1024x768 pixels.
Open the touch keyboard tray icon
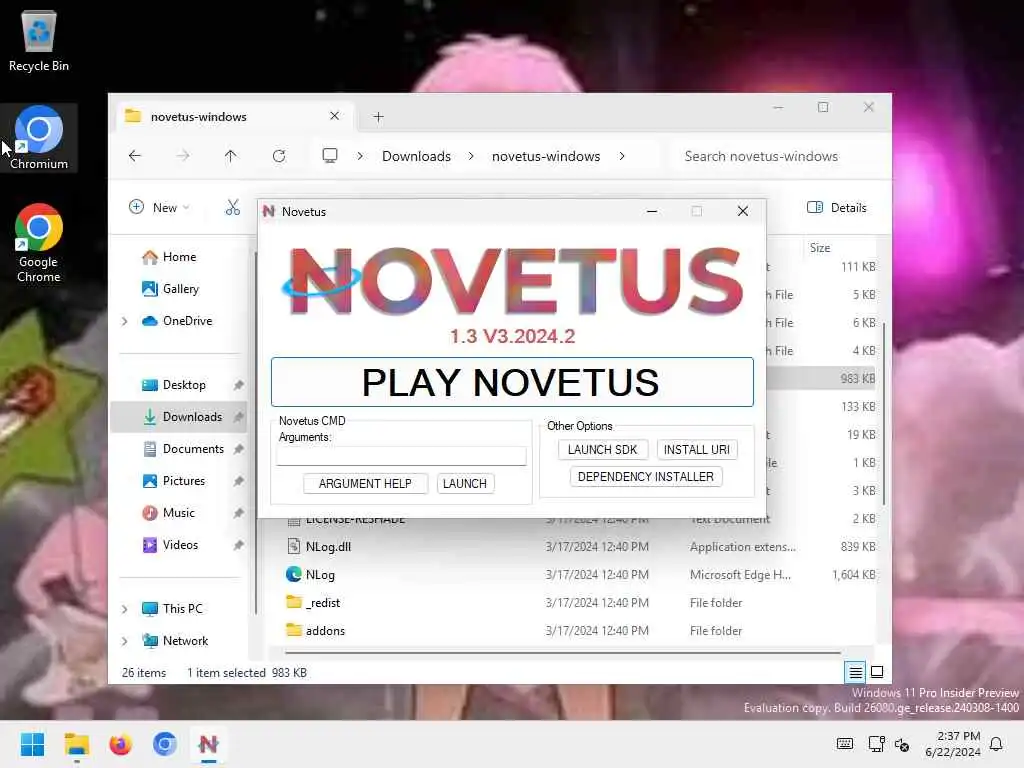point(844,744)
